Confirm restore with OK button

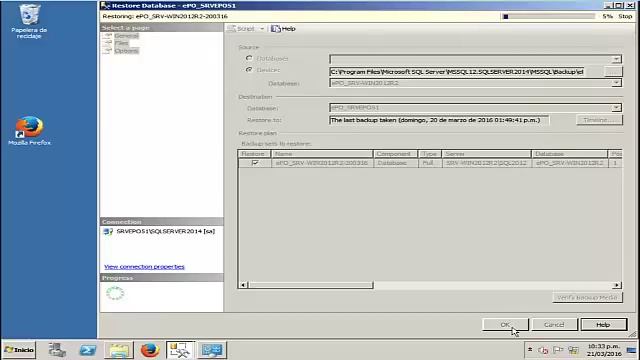(x=505, y=324)
